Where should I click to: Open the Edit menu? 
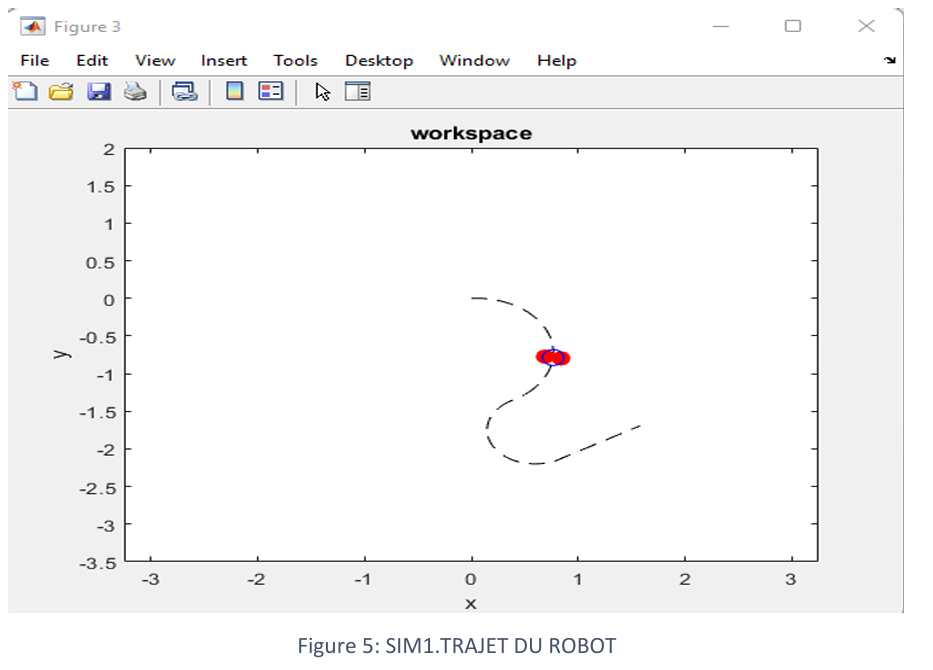tap(92, 61)
